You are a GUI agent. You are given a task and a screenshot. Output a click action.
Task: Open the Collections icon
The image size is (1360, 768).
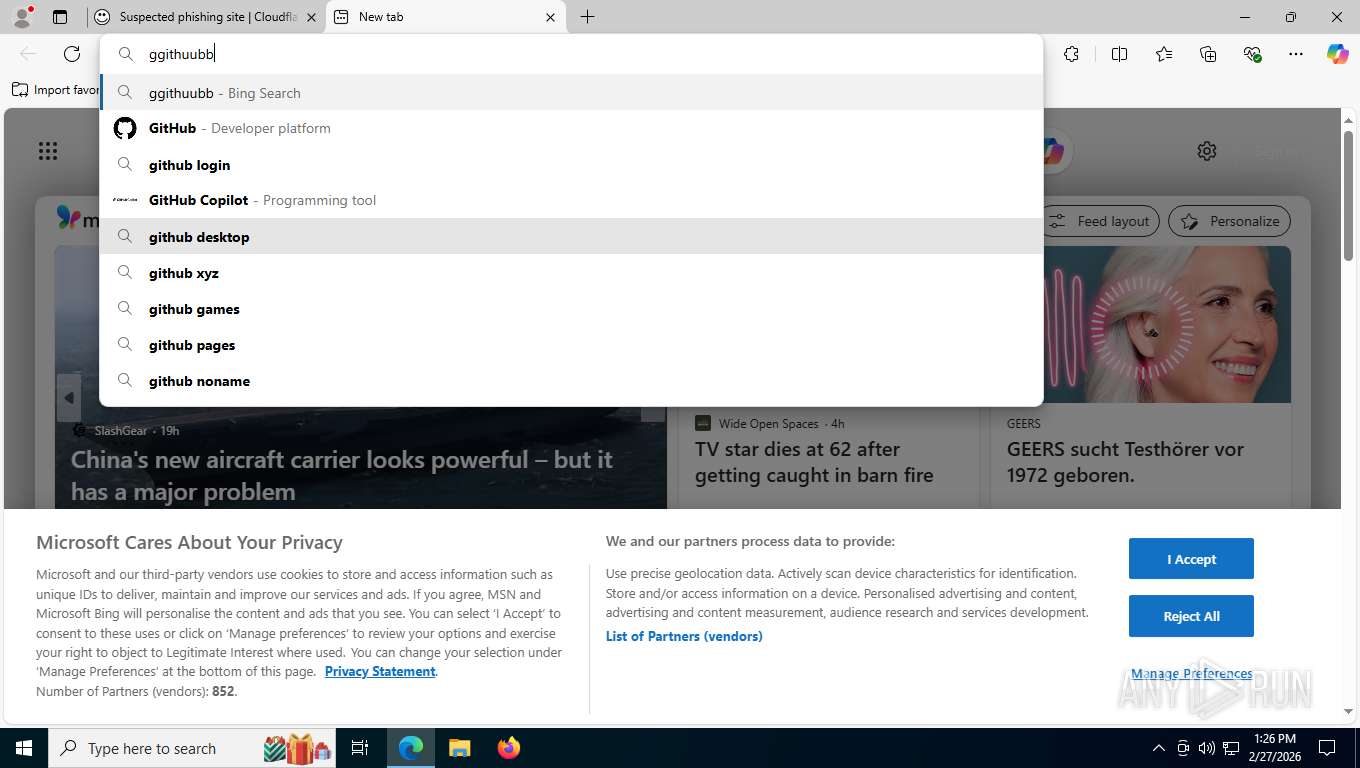pos(1208,54)
